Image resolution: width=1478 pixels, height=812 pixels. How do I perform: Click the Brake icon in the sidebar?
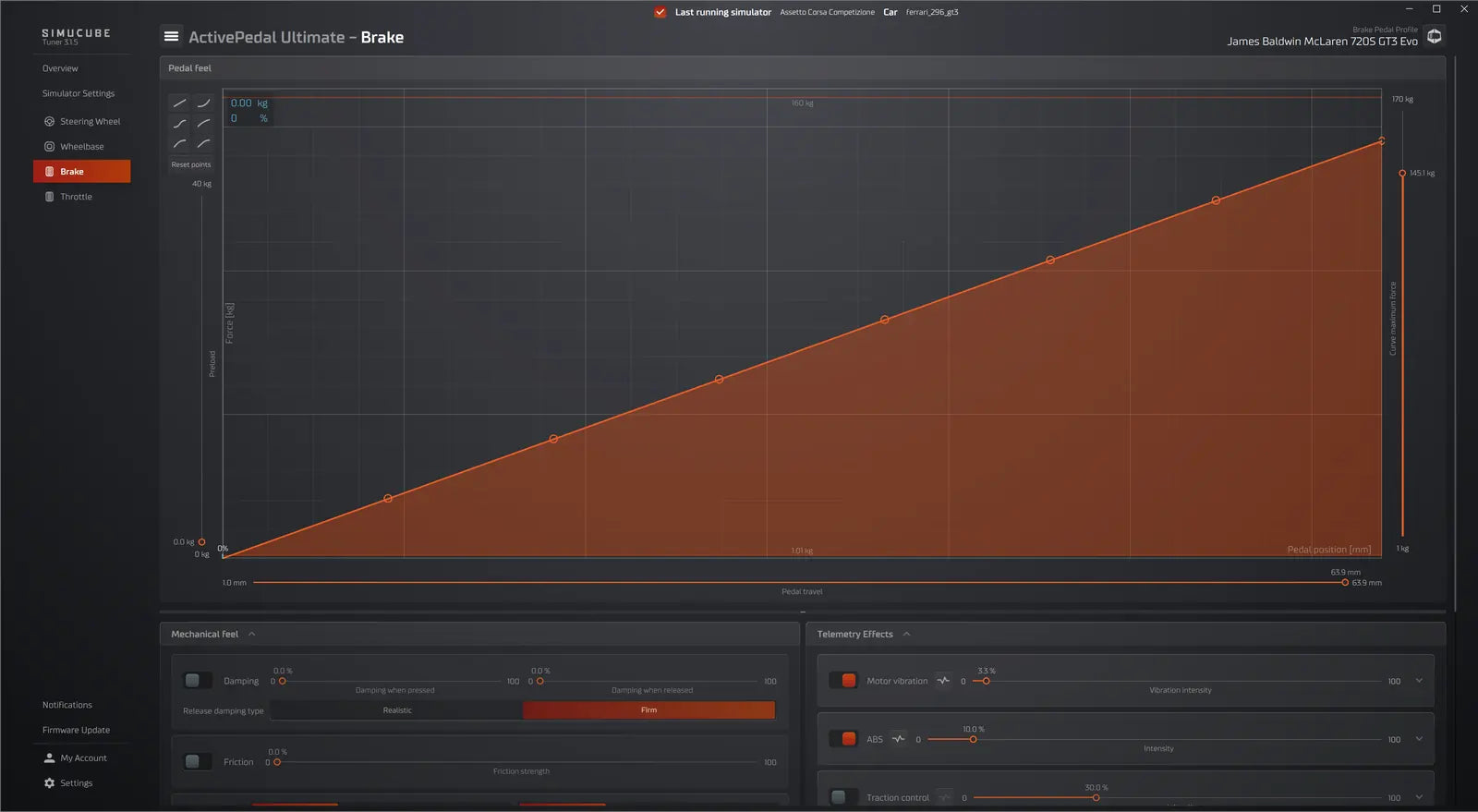(50, 172)
